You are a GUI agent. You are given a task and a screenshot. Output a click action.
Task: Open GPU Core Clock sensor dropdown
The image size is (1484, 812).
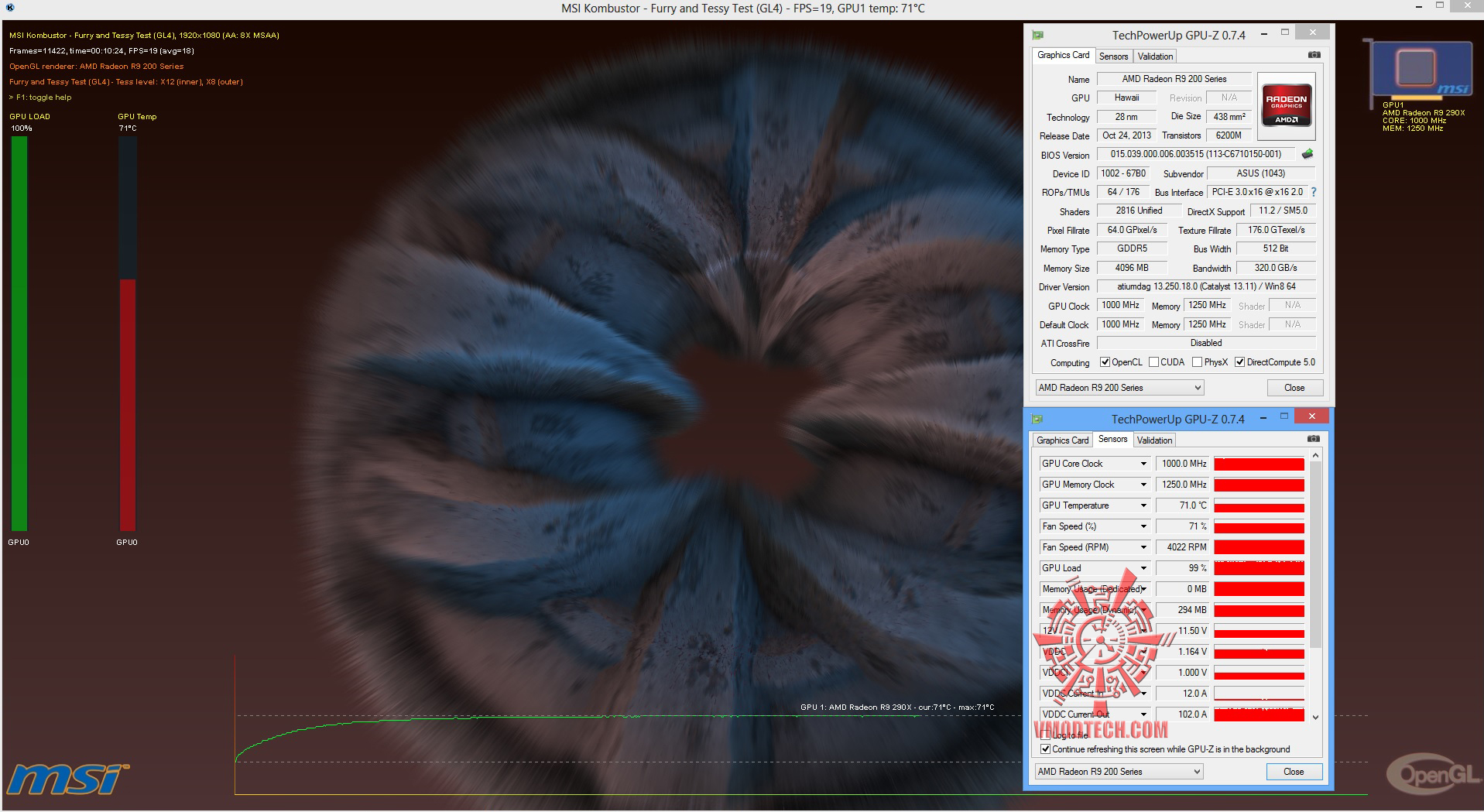[x=1143, y=464]
